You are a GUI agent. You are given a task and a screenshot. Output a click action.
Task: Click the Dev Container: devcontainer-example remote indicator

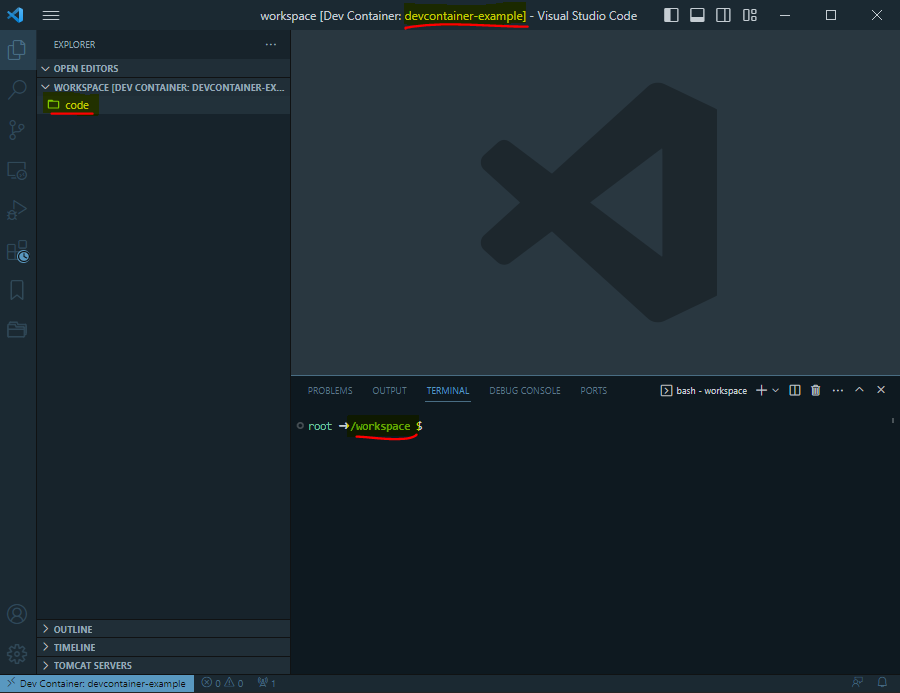point(97,683)
